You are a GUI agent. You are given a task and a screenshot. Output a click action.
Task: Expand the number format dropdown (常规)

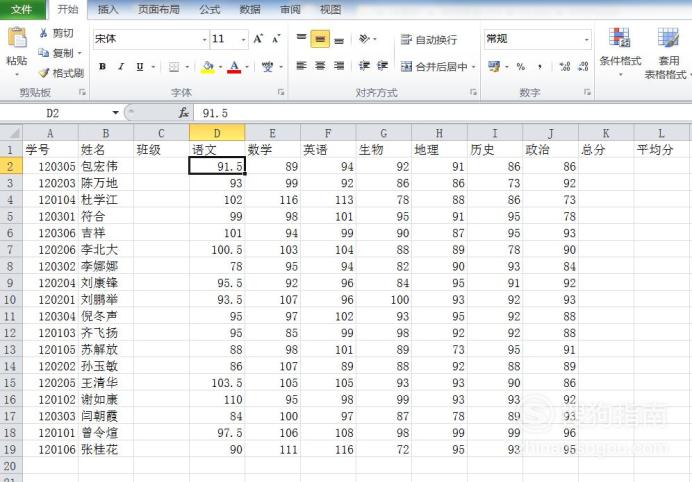click(x=587, y=40)
